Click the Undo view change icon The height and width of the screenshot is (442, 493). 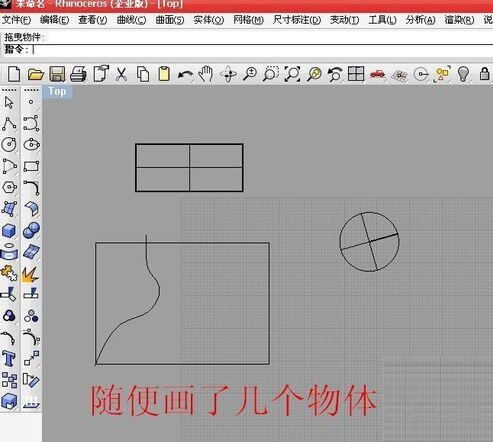pyautogui.click(x=335, y=74)
